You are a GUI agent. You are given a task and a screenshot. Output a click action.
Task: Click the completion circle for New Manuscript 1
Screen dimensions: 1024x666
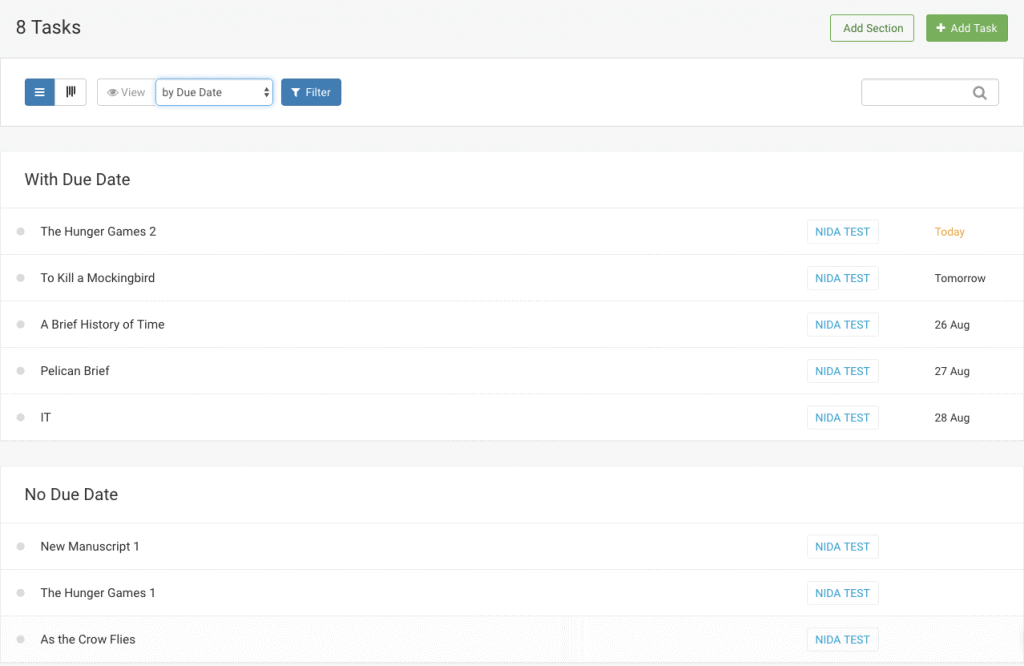click(22, 546)
